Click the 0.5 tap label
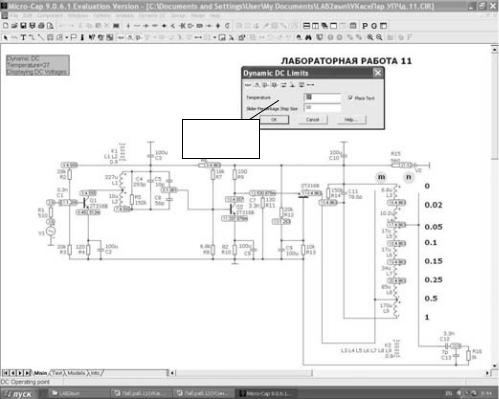This screenshot has width=499, height=399. (431, 298)
